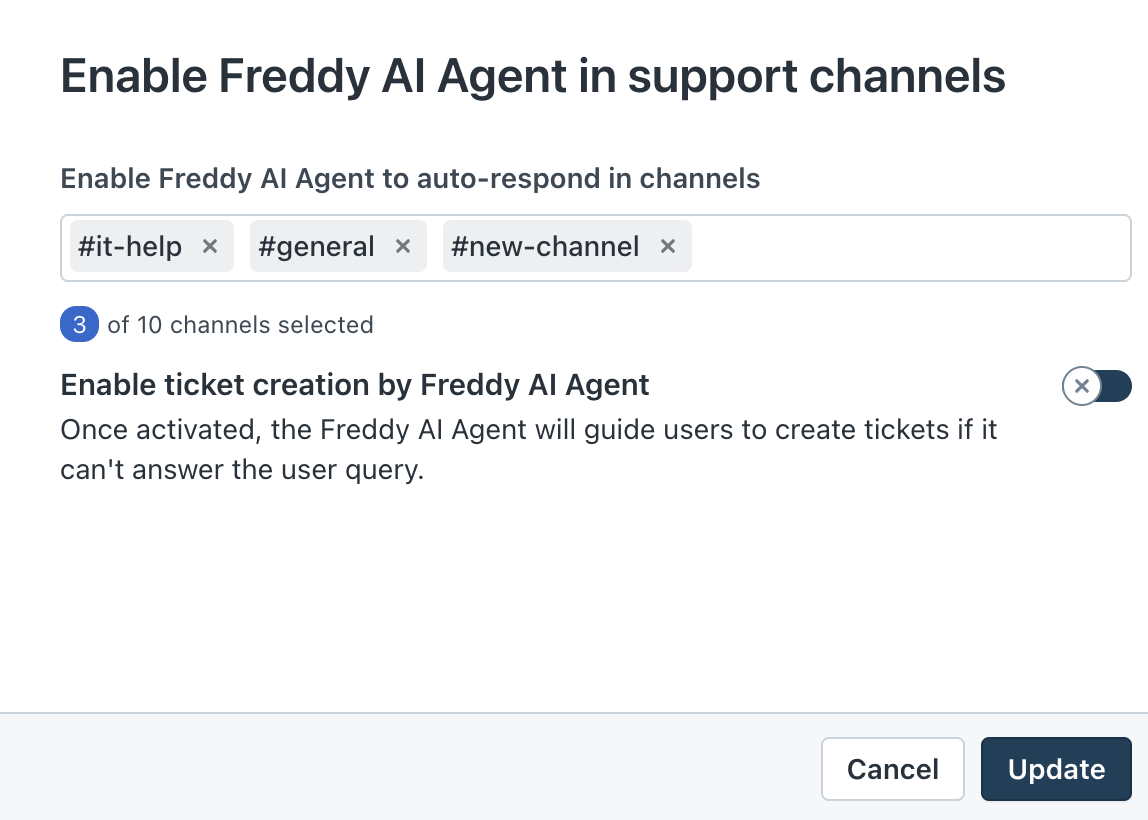Click the dialog heading 'Enable Freddy AI Agent in support channels'
This screenshot has height=820, width=1148.
pyautogui.click(x=533, y=77)
